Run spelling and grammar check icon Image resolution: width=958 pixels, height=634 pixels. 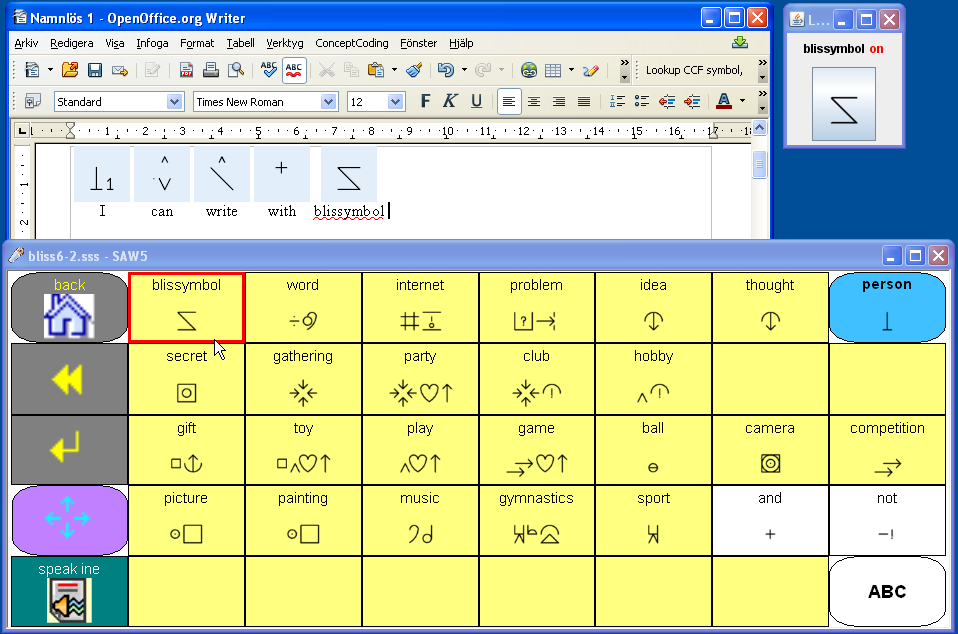[269, 70]
